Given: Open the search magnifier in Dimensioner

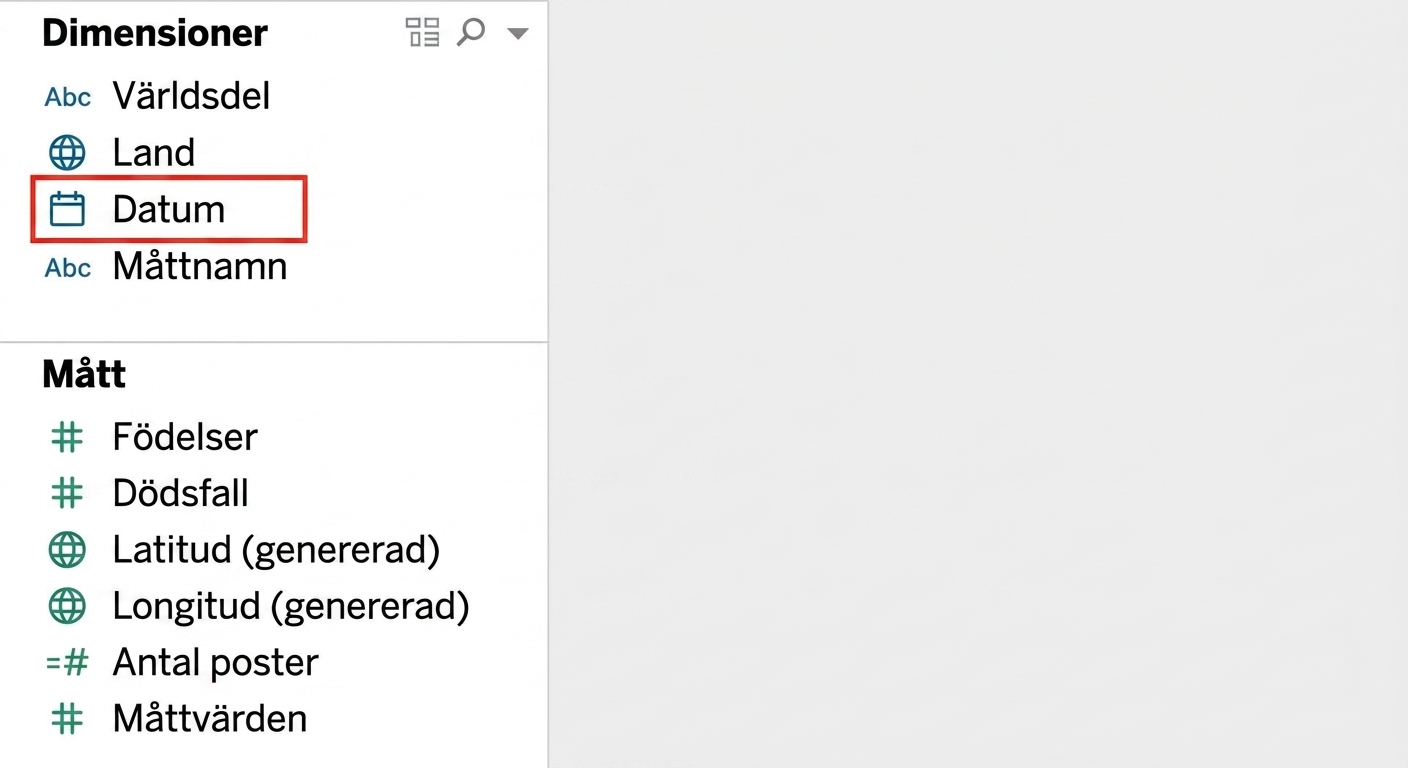Looking at the screenshot, I should (x=470, y=32).
